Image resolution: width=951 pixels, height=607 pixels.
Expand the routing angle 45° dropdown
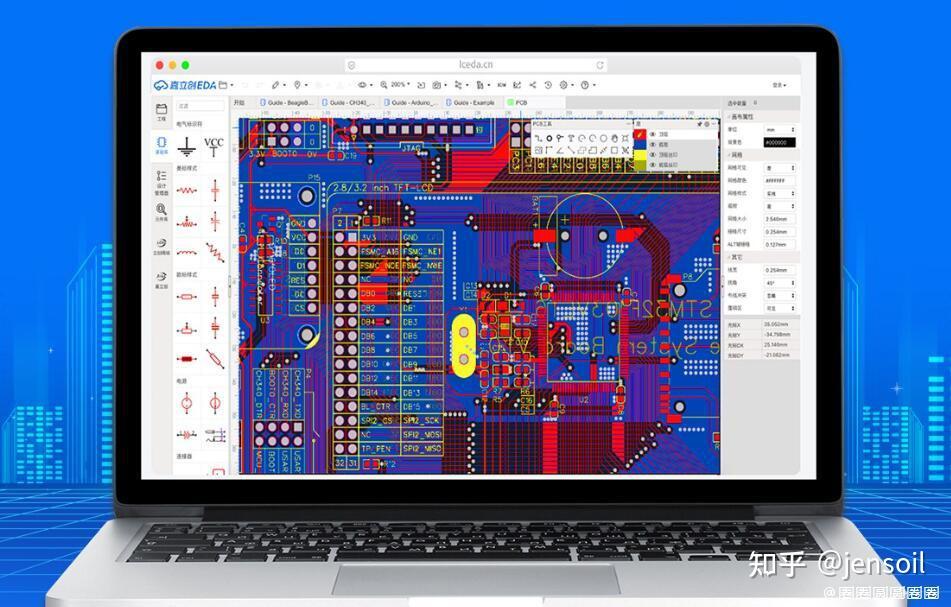tap(779, 283)
